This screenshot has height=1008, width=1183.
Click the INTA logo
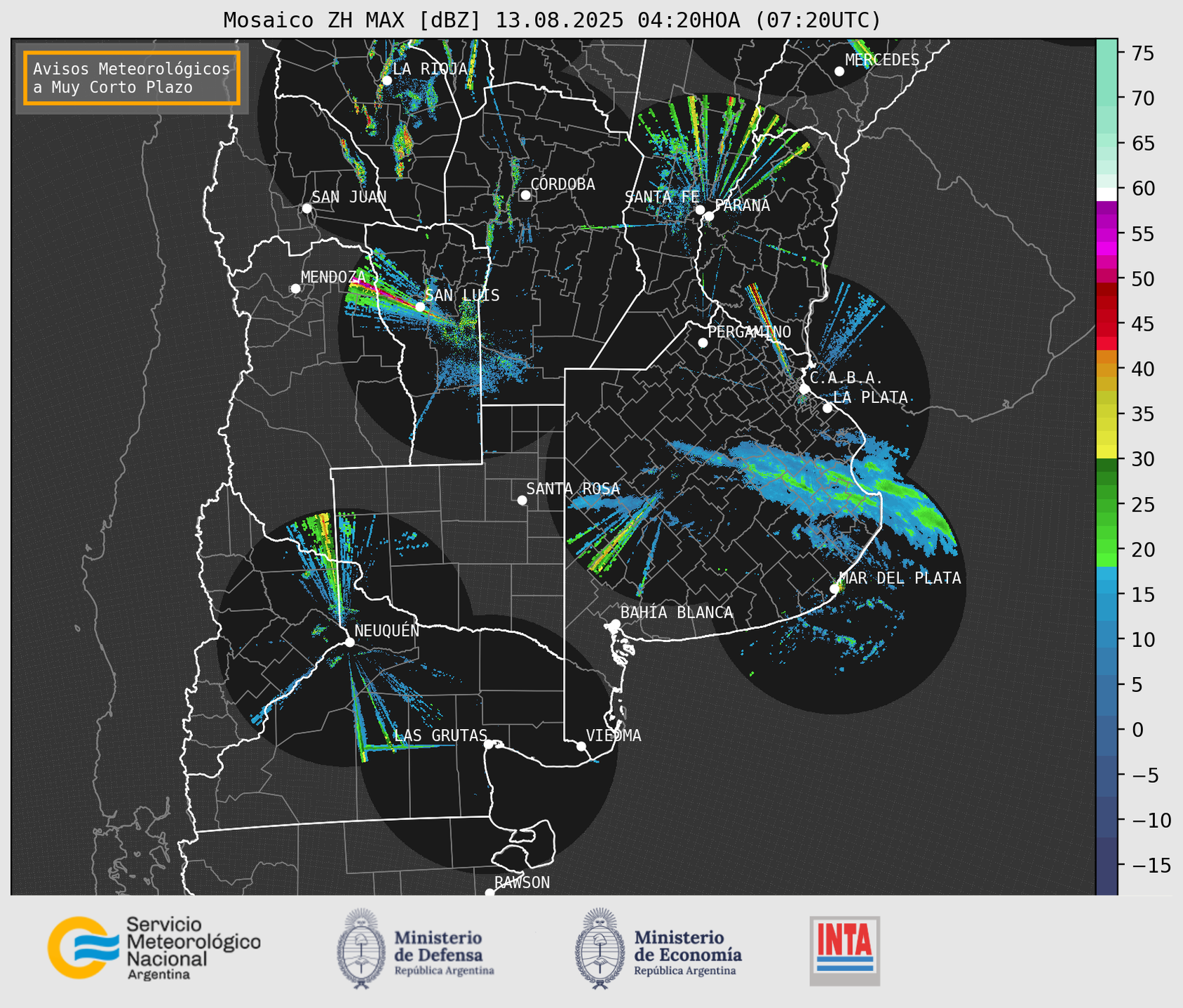point(845,951)
